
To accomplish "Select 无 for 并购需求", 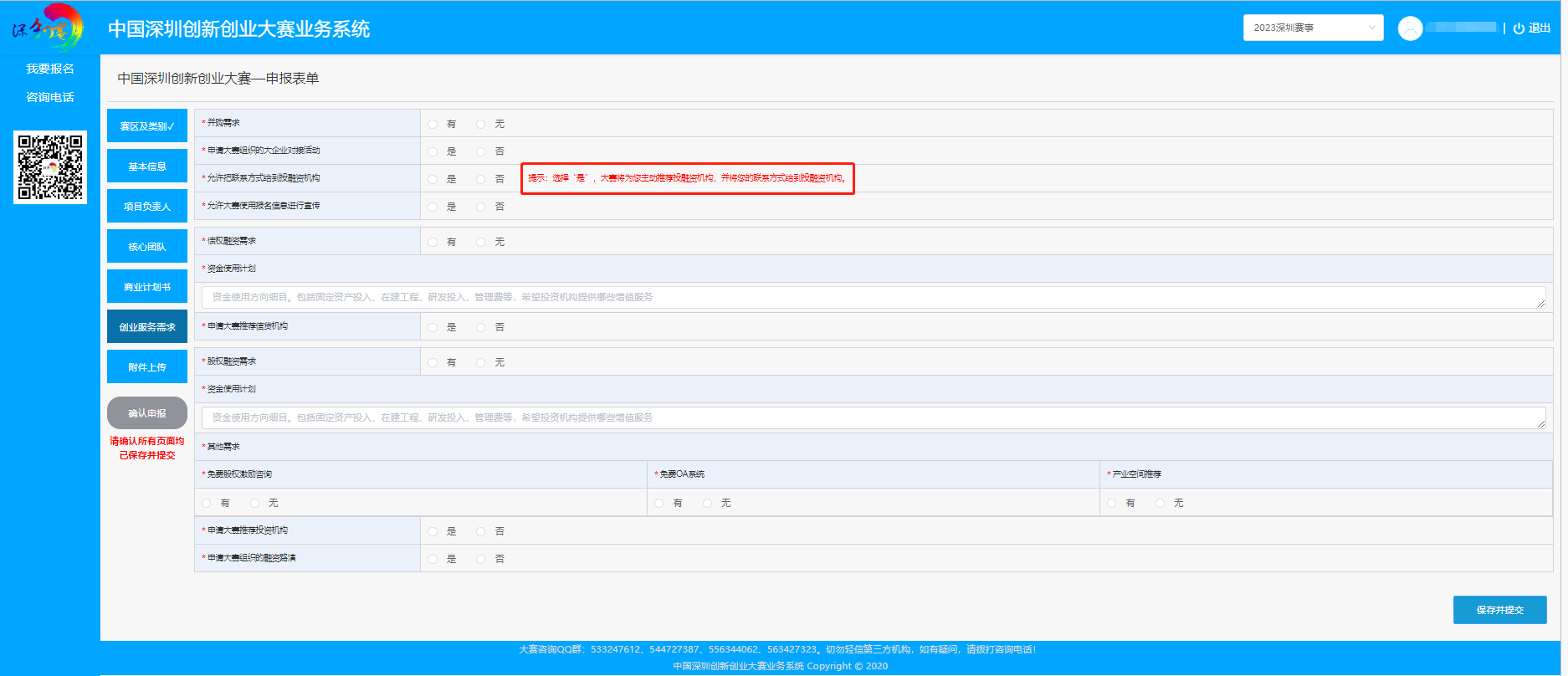I will tap(481, 124).
